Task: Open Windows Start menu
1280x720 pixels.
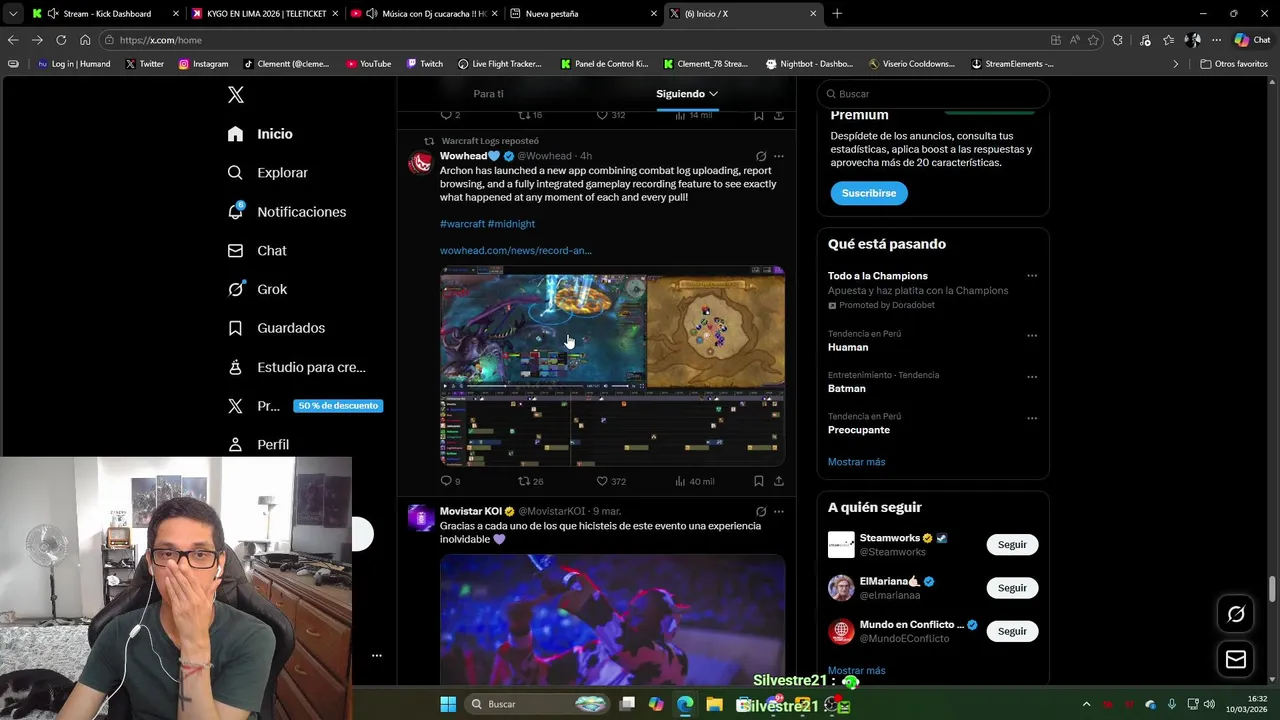Action: [448, 704]
